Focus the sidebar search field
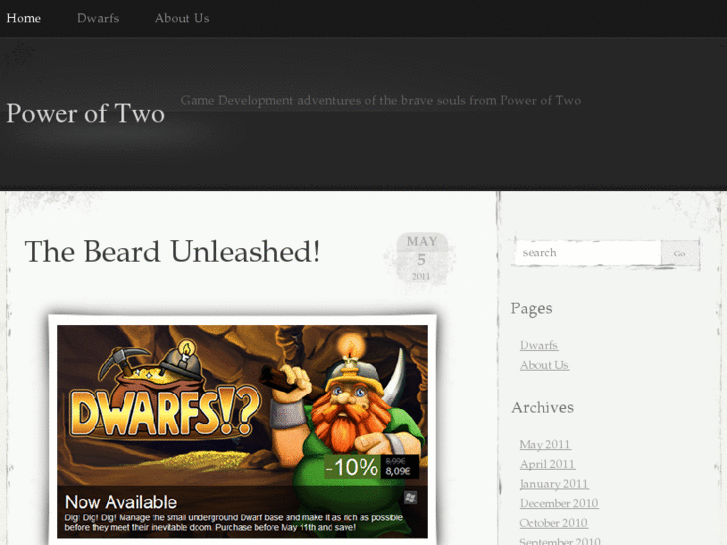Viewport: 727px width, 545px height. tap(588, 253)
